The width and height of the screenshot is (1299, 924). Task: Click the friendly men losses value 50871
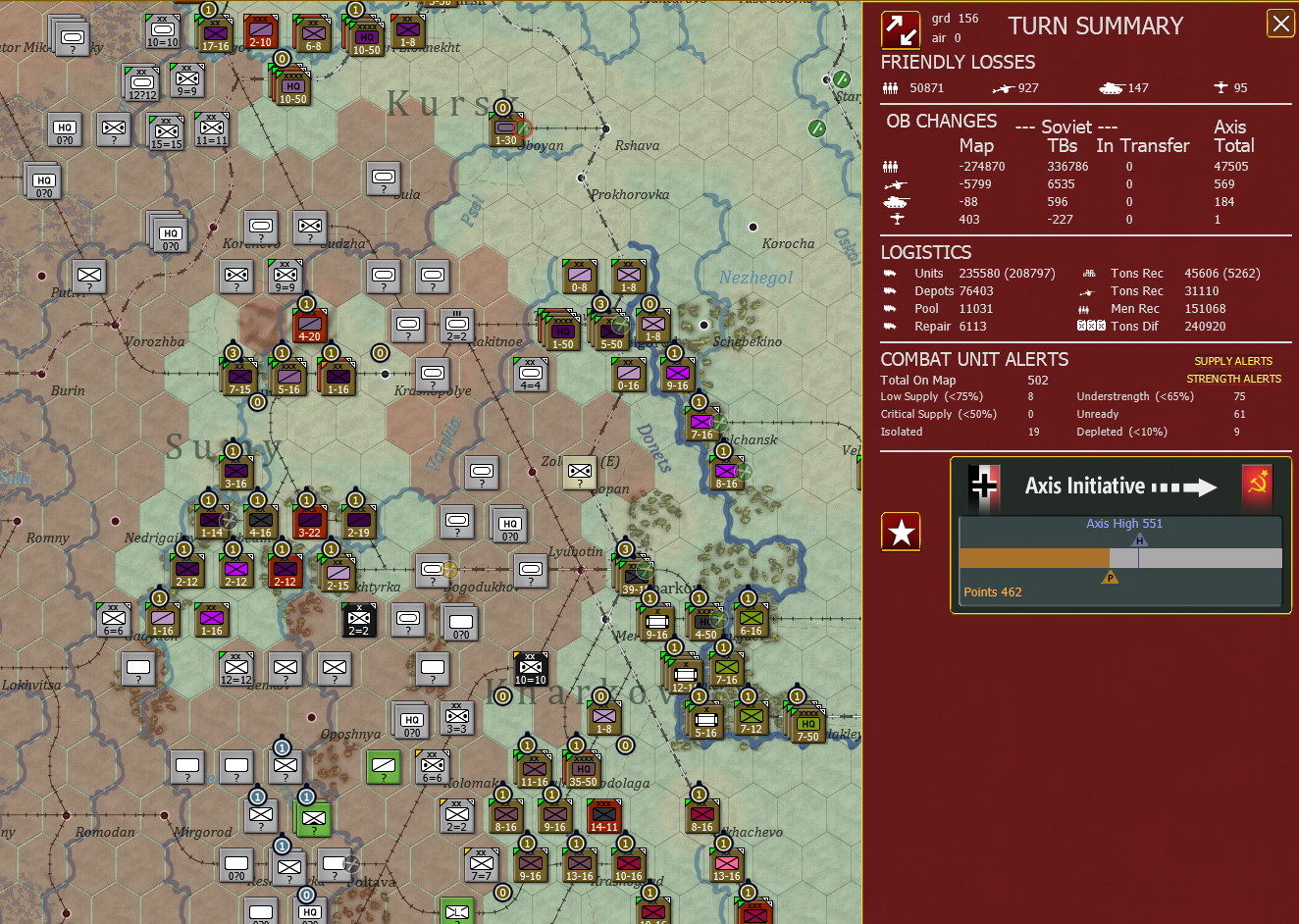pos(926,87)
